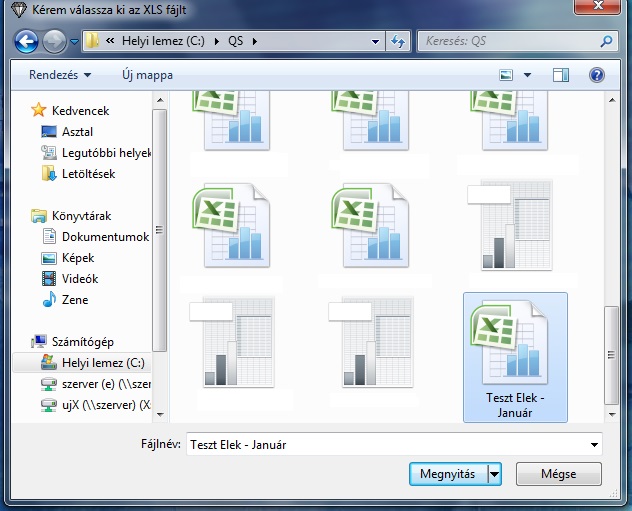Open the Dokumentumok library
632x511 pixels.
click(x=104, y=237)
